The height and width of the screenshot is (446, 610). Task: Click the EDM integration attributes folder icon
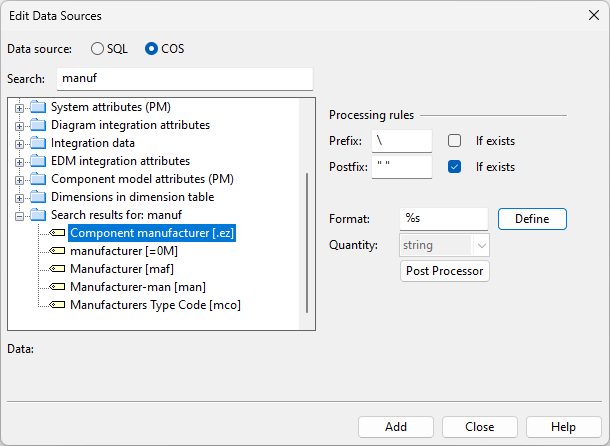click(38, 161)
